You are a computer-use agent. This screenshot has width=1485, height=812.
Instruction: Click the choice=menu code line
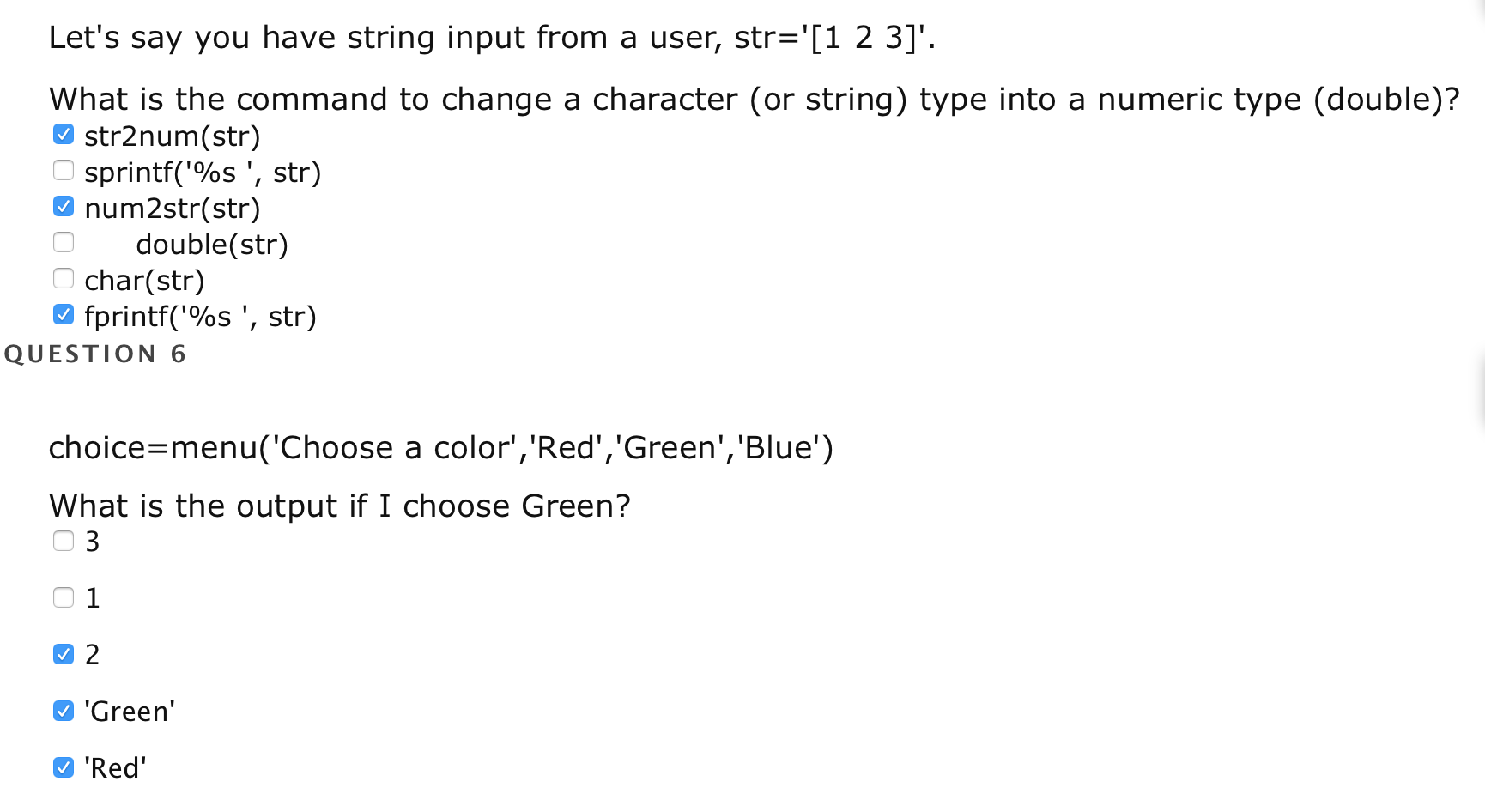tap(440, 447)
